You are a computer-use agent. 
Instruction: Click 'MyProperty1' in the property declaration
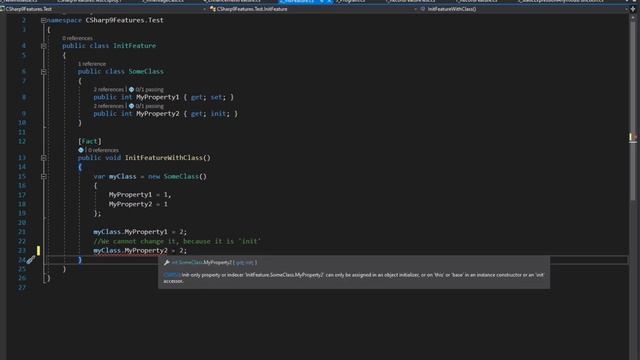click(158, 97)
